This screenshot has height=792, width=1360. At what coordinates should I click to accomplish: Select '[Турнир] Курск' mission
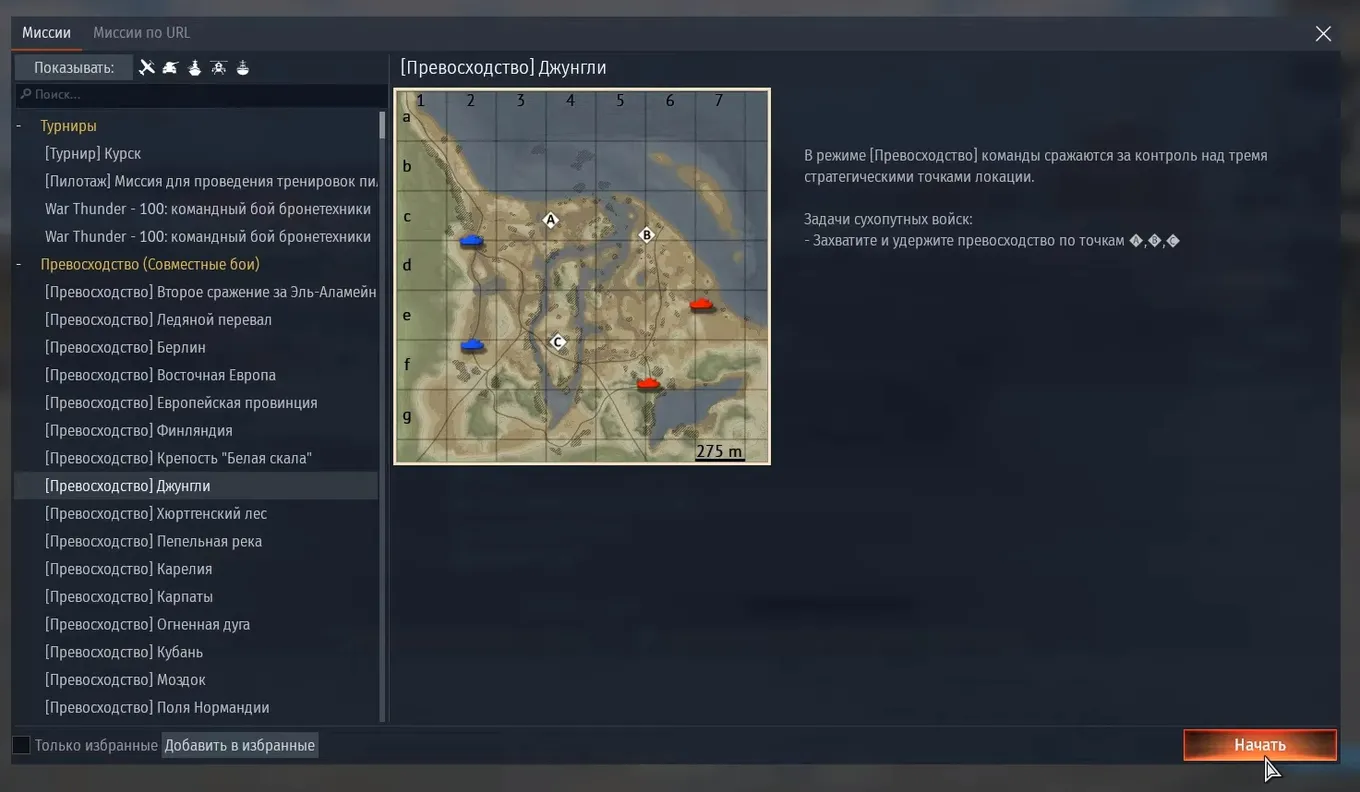[196, 154]
